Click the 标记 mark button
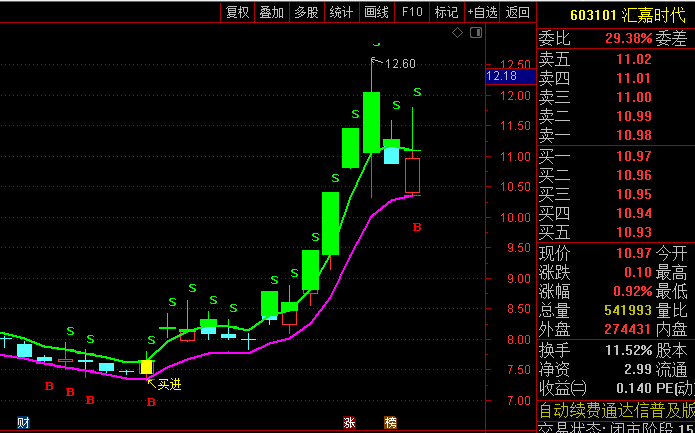 point(446,12)
